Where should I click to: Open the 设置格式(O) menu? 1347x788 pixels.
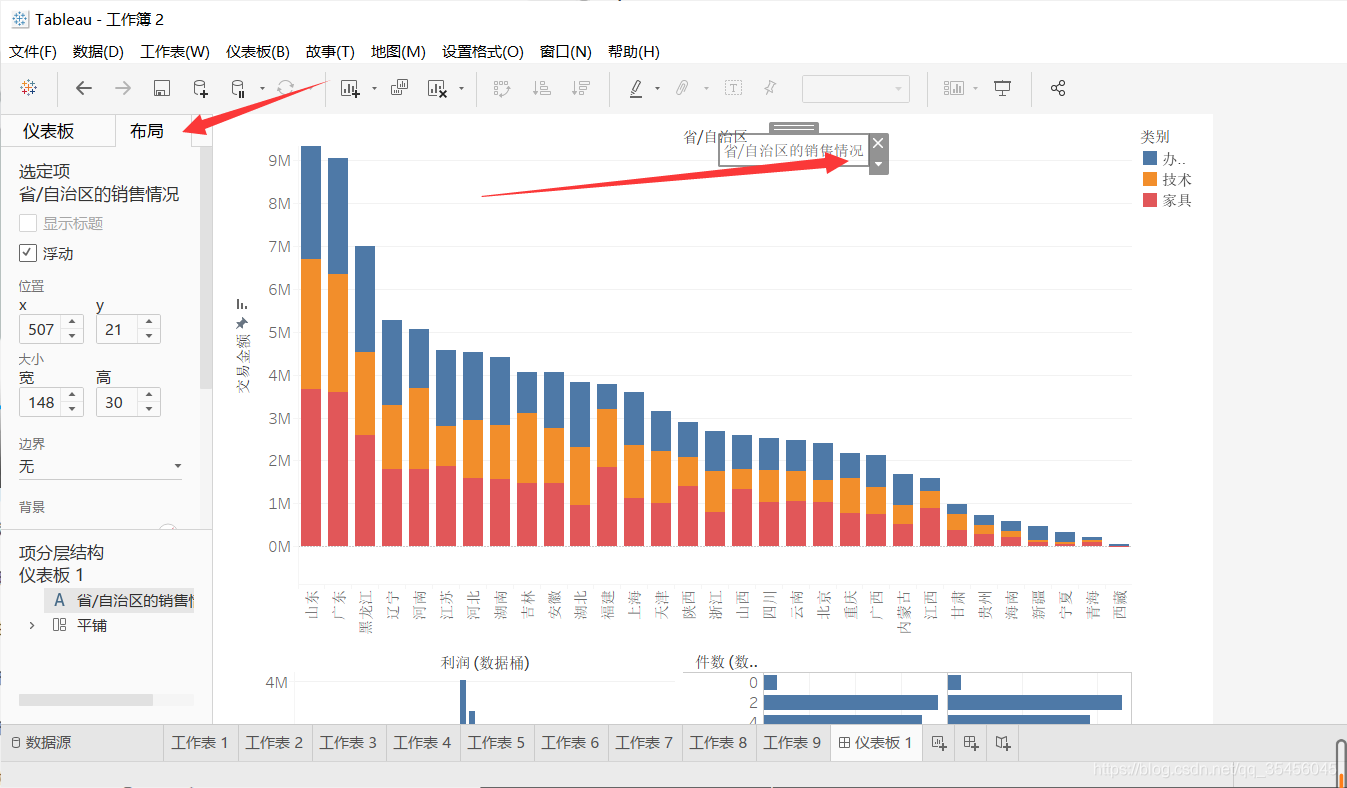[483, 52]
